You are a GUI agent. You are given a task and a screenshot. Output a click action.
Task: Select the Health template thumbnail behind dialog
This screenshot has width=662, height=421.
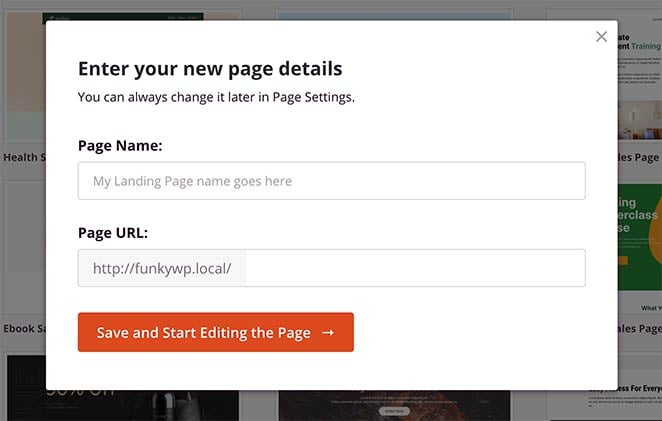[22, 80]
